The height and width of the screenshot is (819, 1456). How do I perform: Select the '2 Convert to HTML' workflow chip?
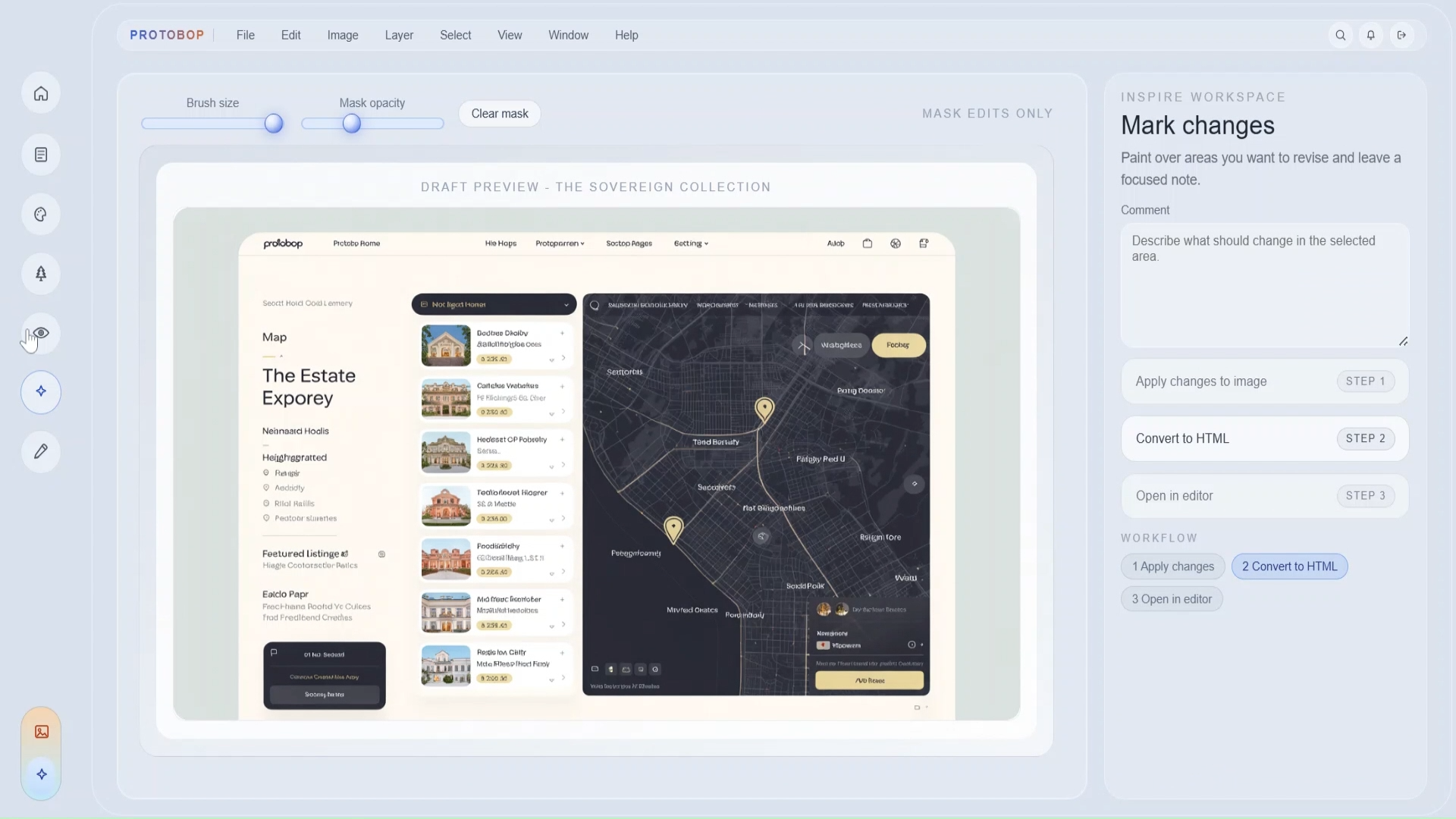1289,566
